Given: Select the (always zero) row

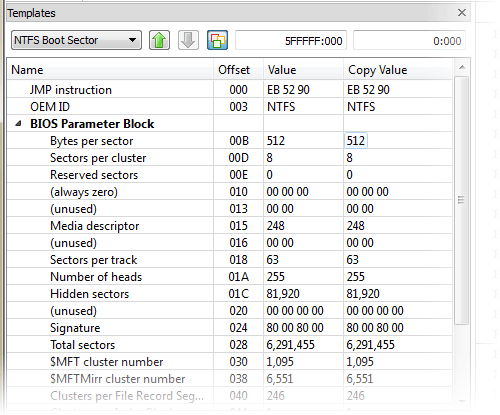Looking at the screenshot, I should 230,192.
